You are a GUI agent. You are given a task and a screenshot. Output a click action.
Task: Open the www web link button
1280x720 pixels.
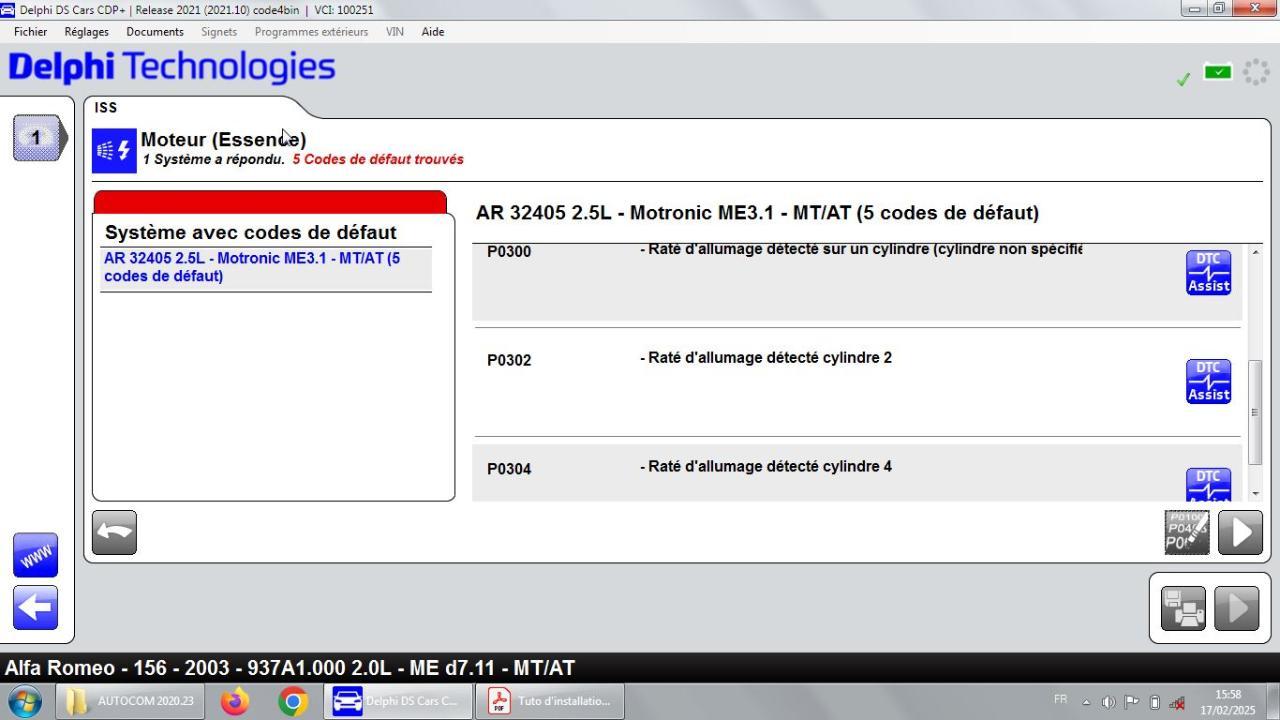click(x=36, y=555)
